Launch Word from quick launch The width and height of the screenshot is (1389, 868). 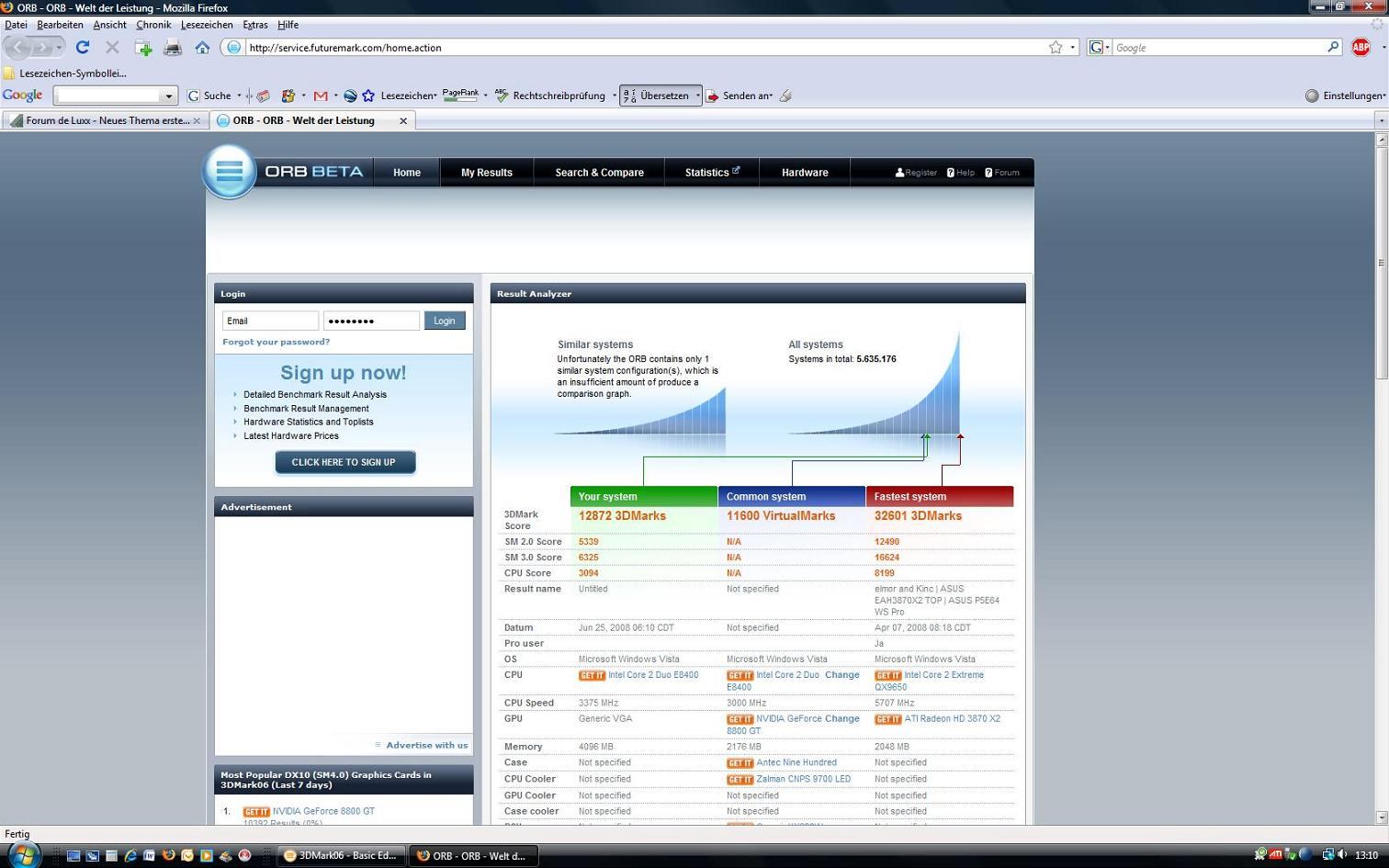[149, 855]
